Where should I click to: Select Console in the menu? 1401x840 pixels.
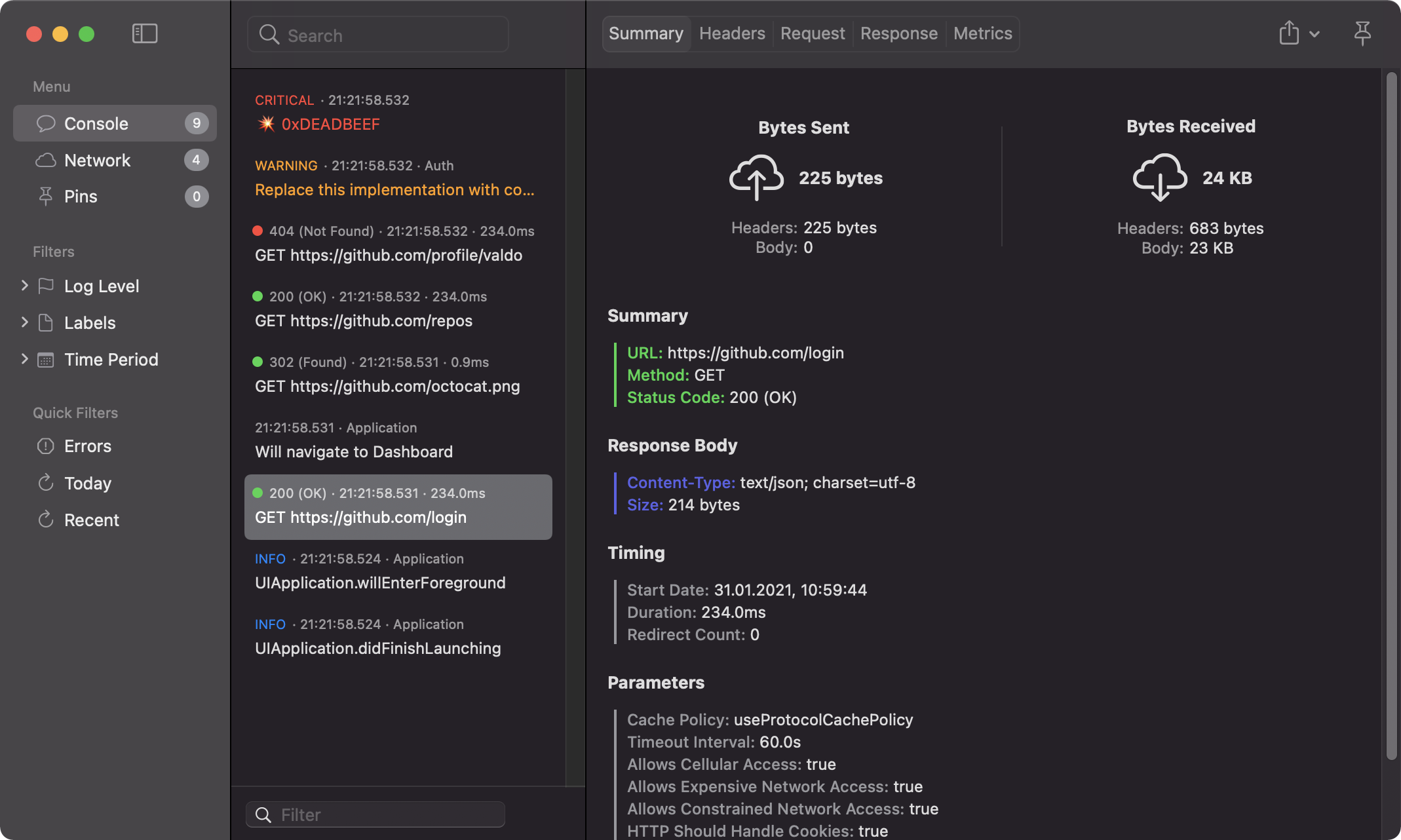coord(115,123)
